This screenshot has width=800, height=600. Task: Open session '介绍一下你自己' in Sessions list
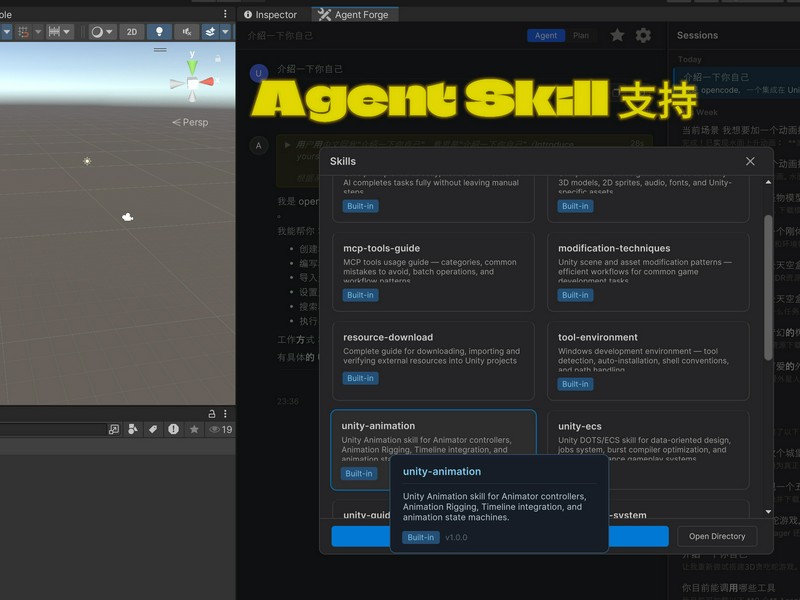(x=738, y=84)
